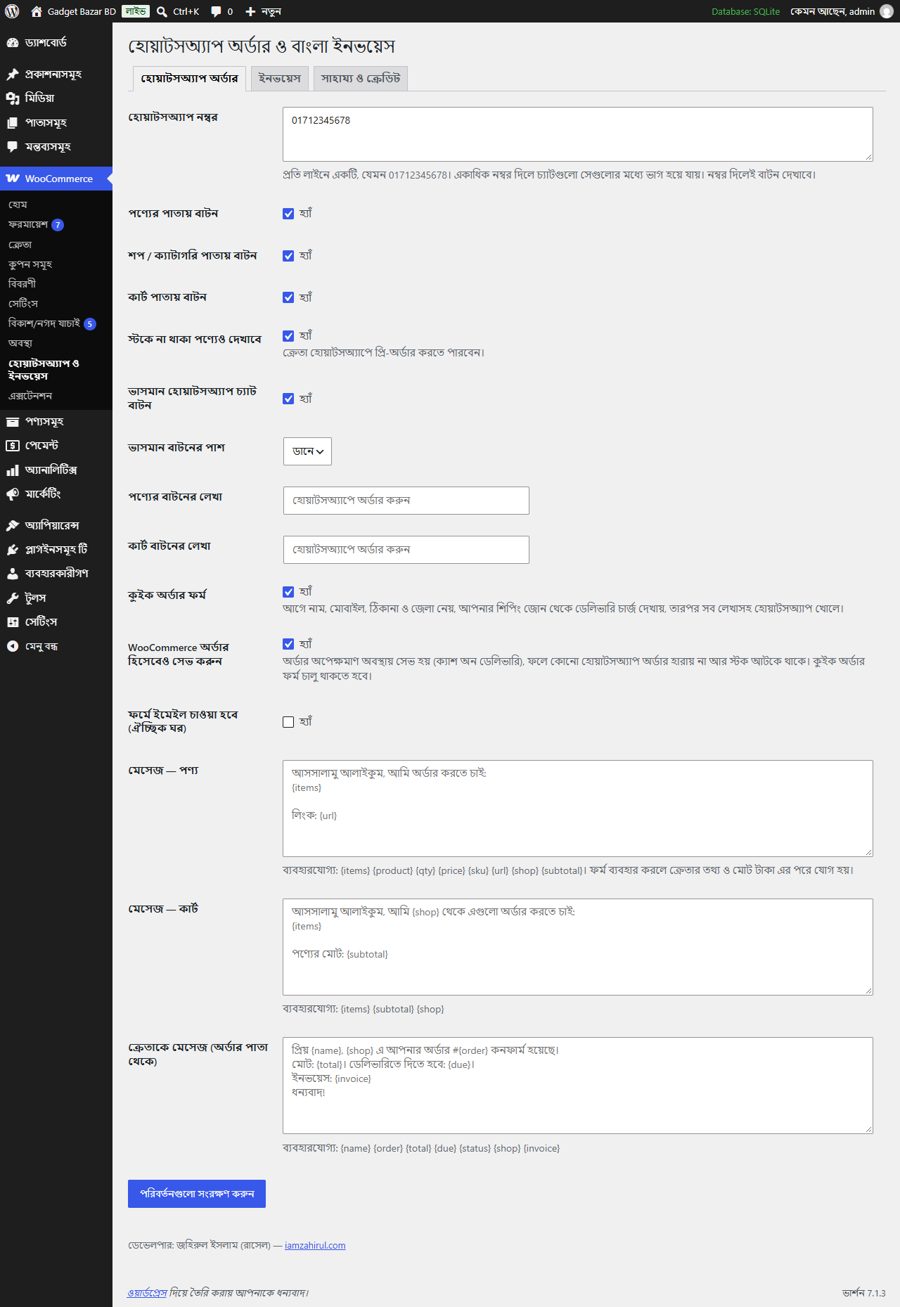
Task: Toggle the স্টকে না থাকা পণ্যেও দেখাবে checkbox
Action: click(288, 336)
